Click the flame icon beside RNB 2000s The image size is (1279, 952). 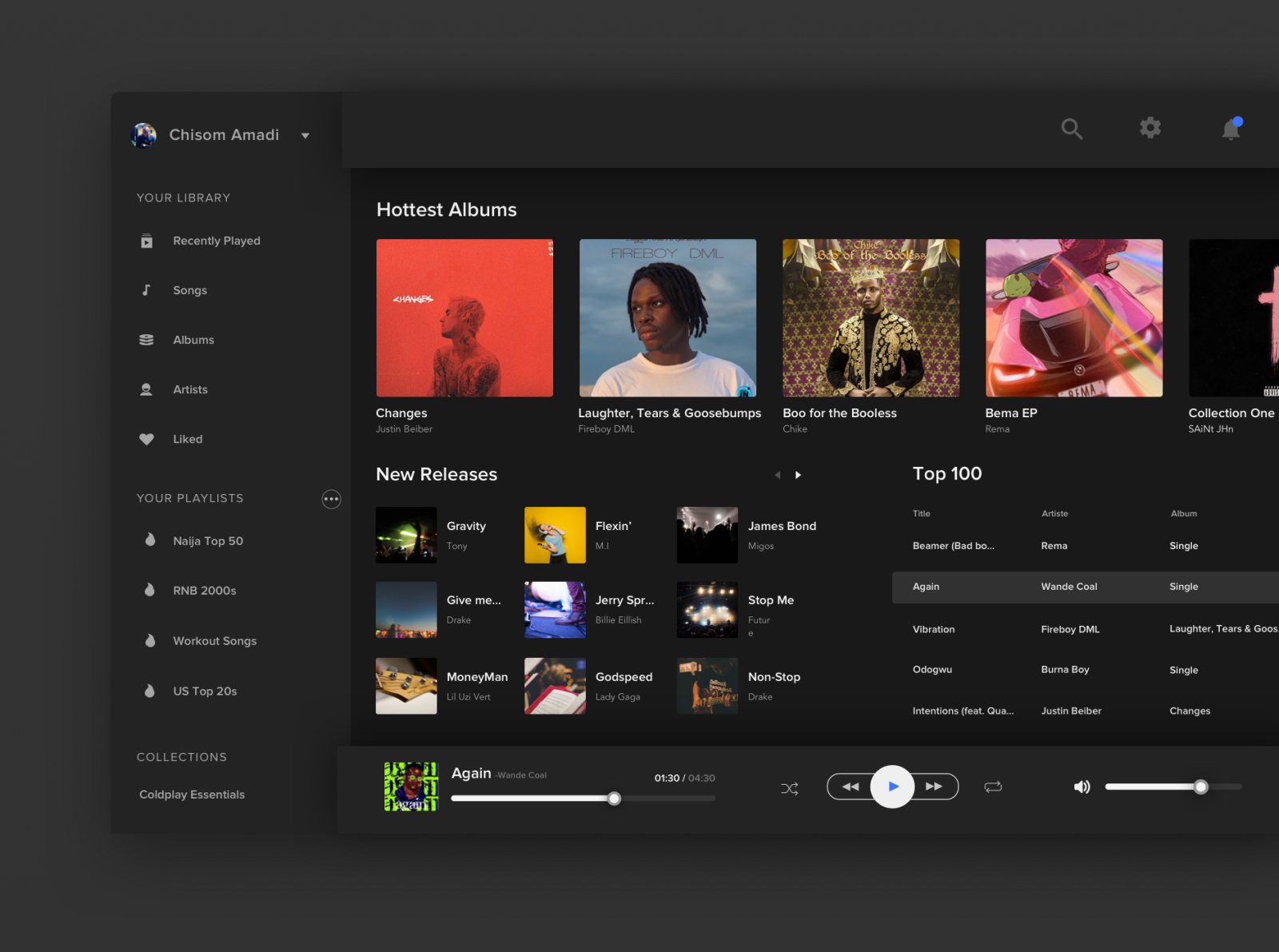tap(149, 589)
